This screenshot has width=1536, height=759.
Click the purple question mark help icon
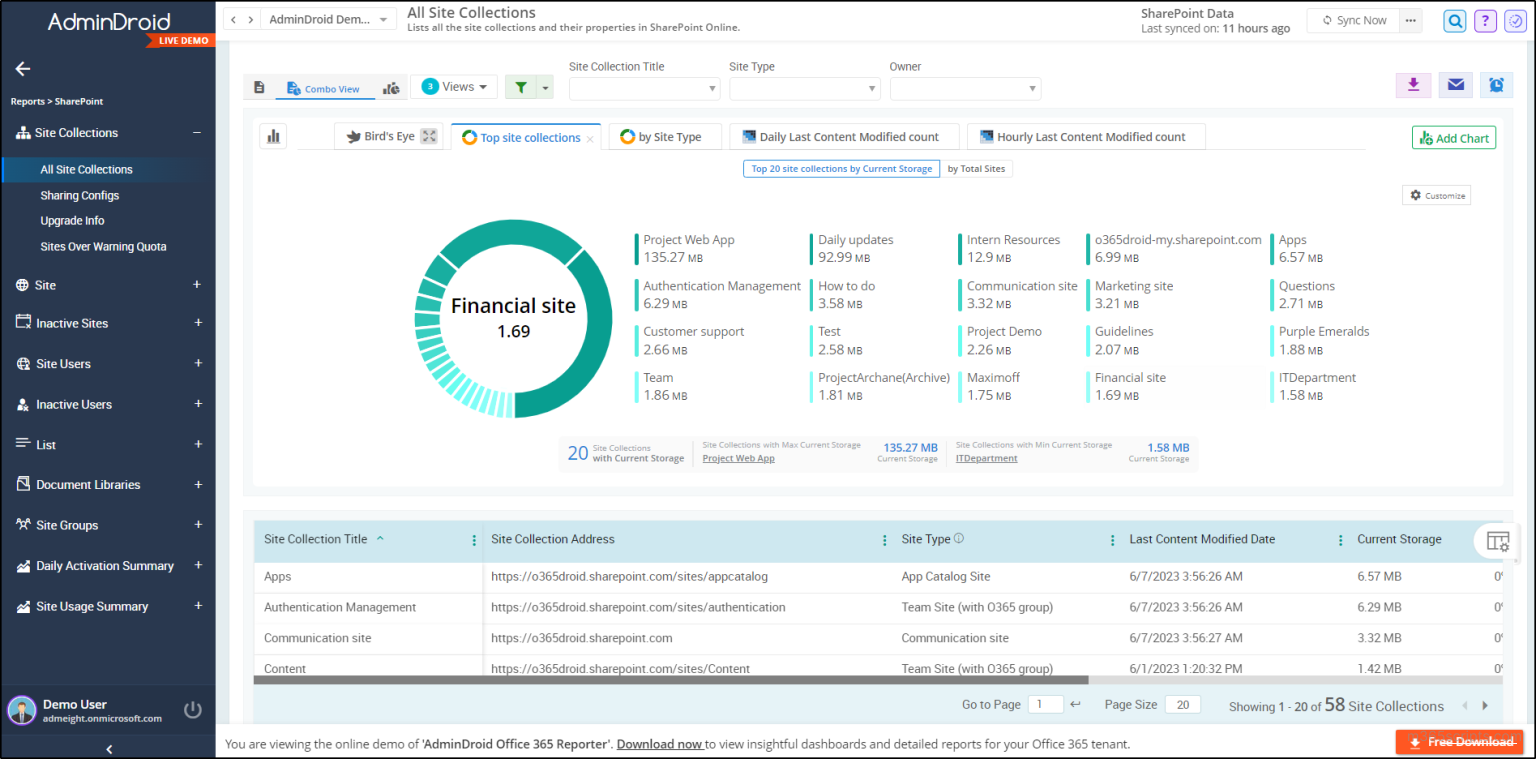click(1484, 20)
